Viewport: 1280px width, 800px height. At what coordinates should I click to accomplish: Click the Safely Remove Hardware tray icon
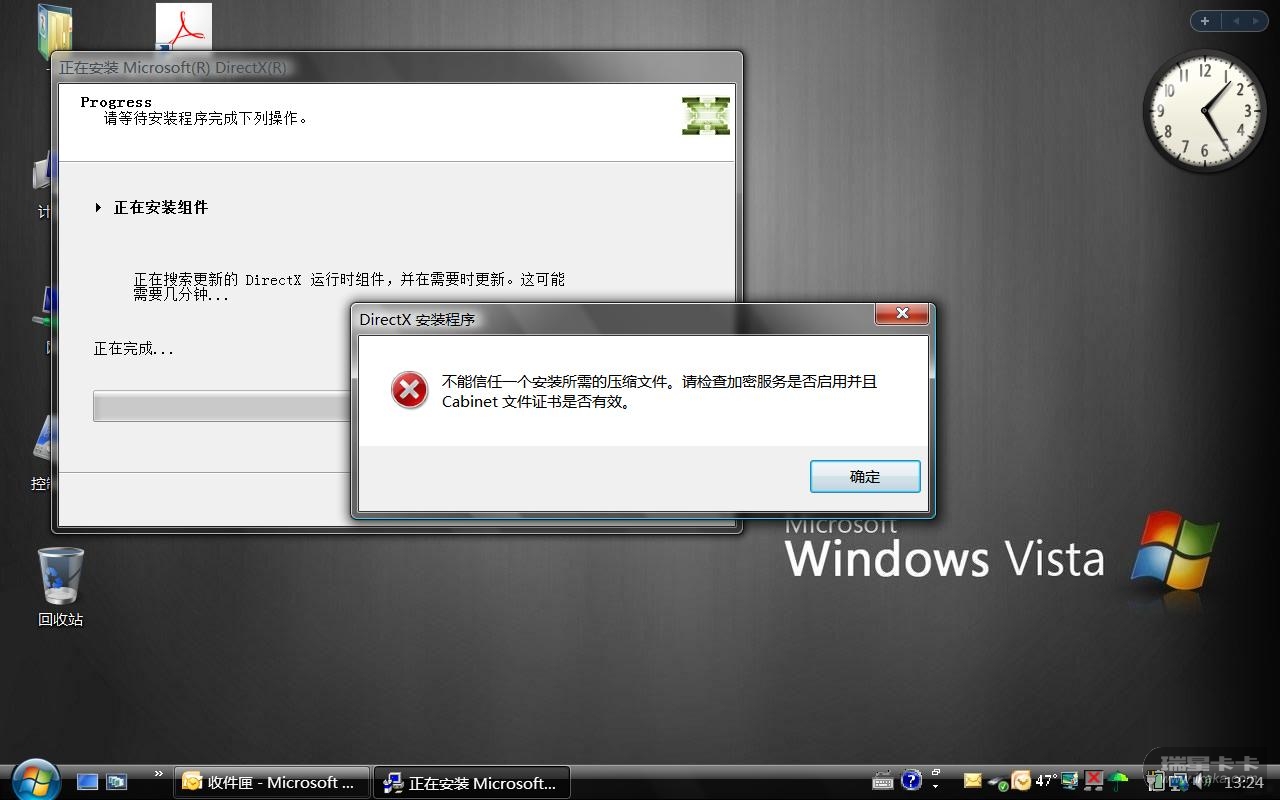click(x=998, y=783)
